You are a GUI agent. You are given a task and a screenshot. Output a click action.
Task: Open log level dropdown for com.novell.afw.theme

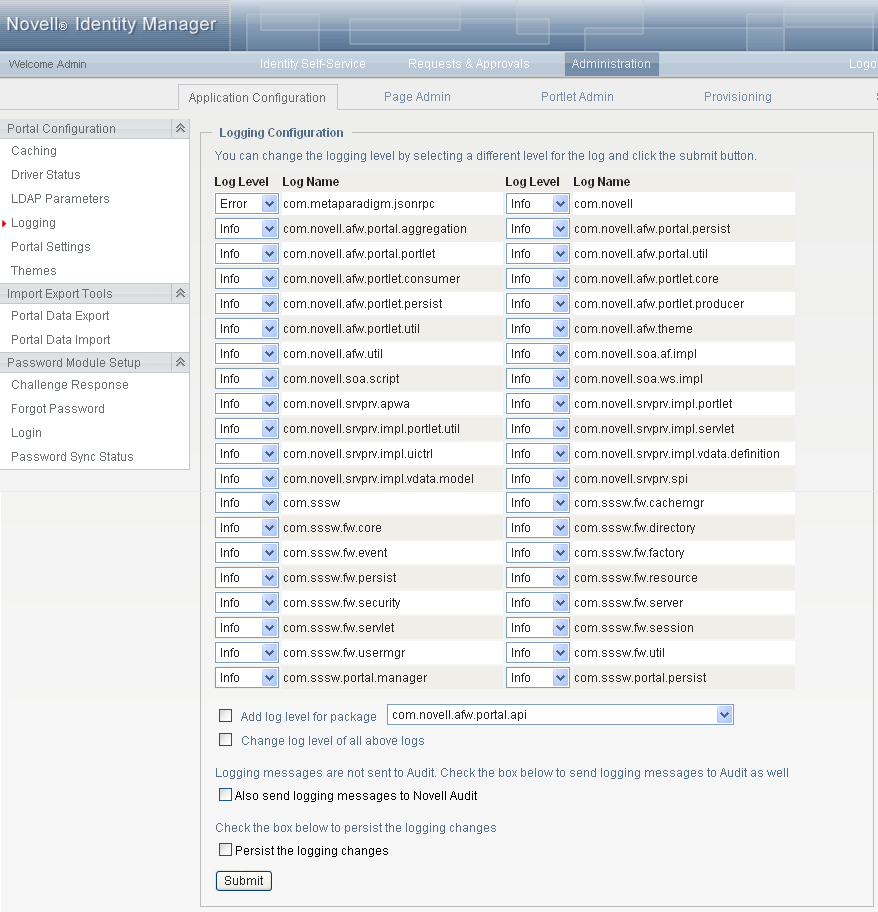[537, 329]
